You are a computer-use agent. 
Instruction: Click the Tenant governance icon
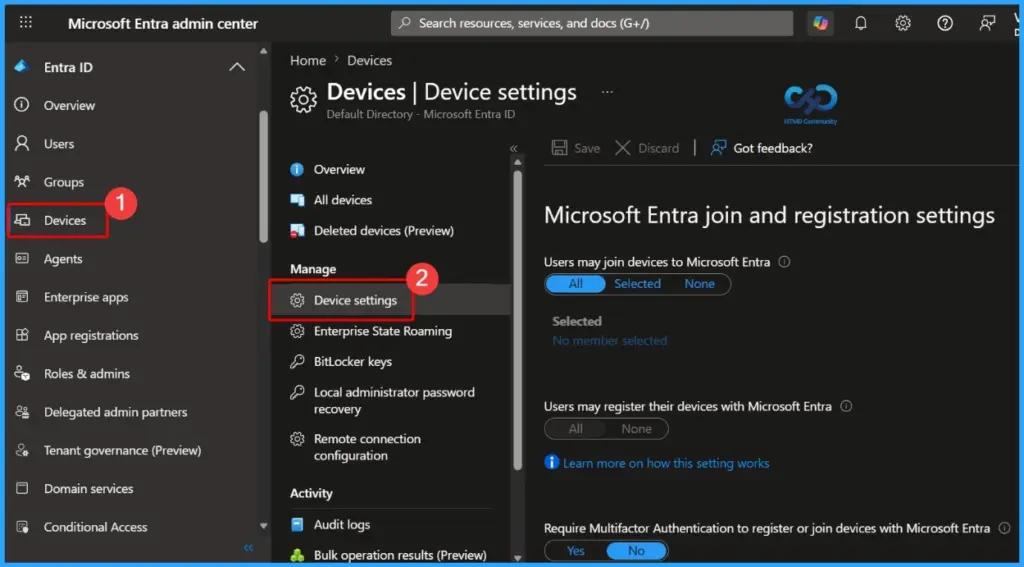22,450
